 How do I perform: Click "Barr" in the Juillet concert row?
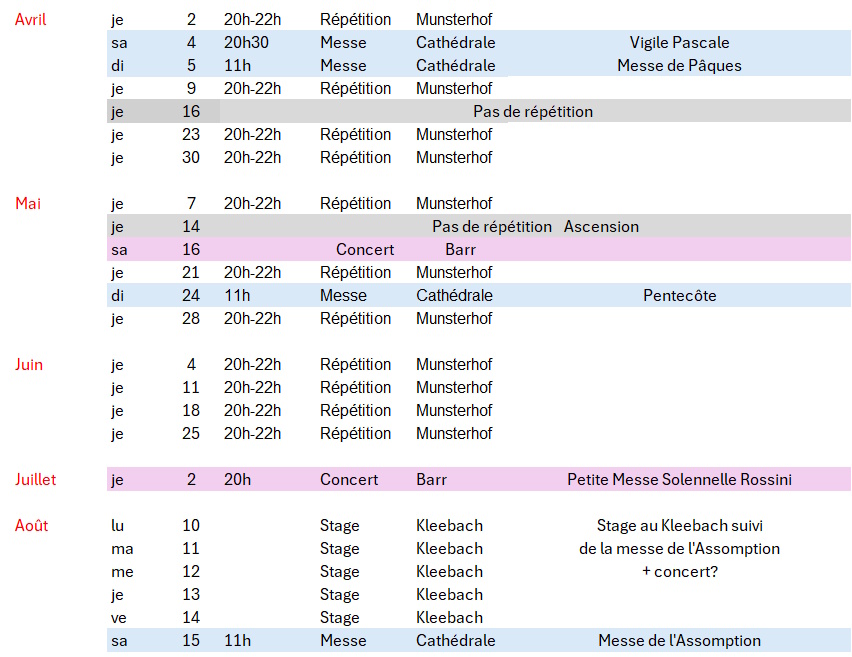coord(431,480)
